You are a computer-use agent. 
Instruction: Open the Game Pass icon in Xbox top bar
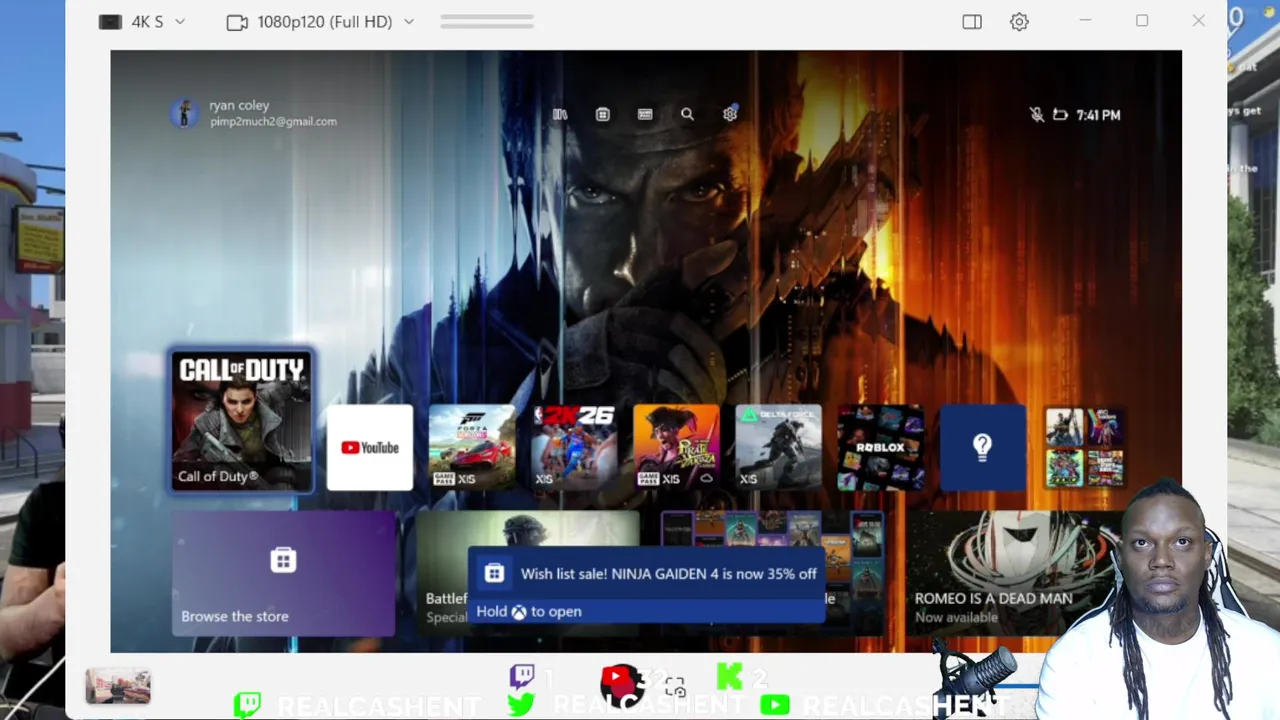pos(645,114)
